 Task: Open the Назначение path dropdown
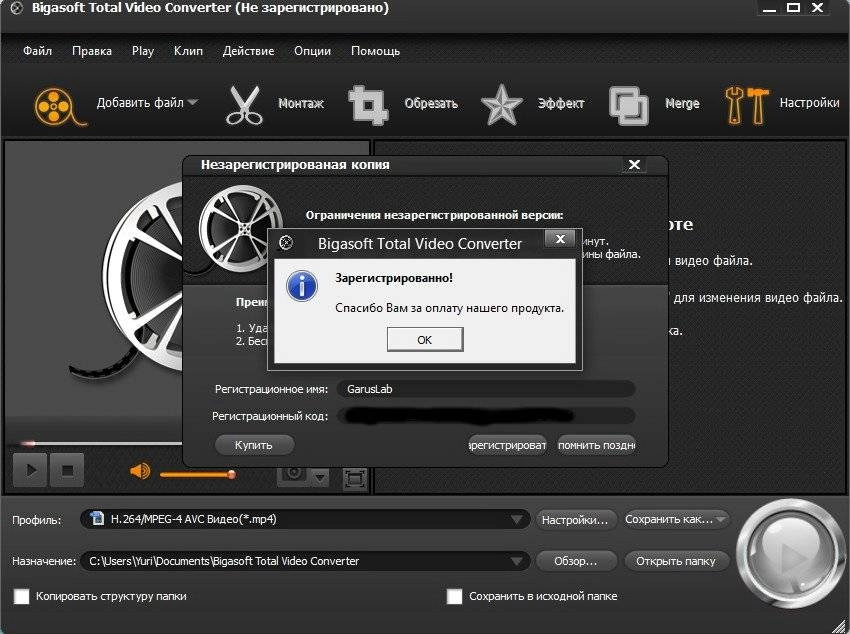pos(305,561)
